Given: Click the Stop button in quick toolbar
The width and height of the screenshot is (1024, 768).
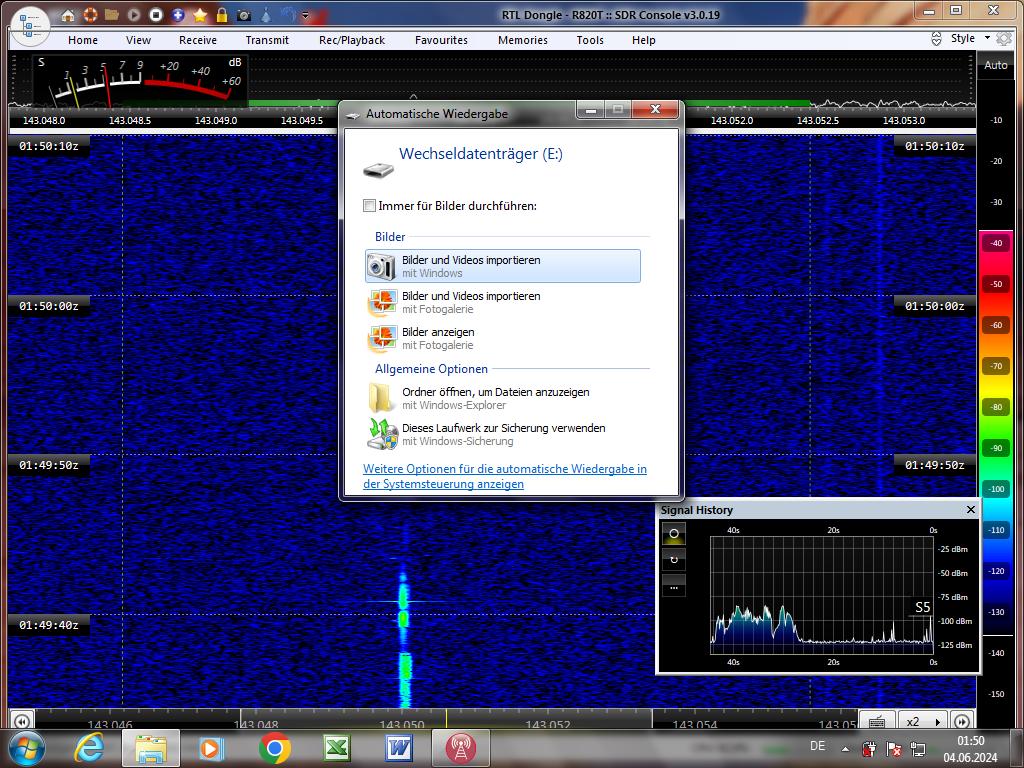Looking at the screenshot, I should [156, 14].
